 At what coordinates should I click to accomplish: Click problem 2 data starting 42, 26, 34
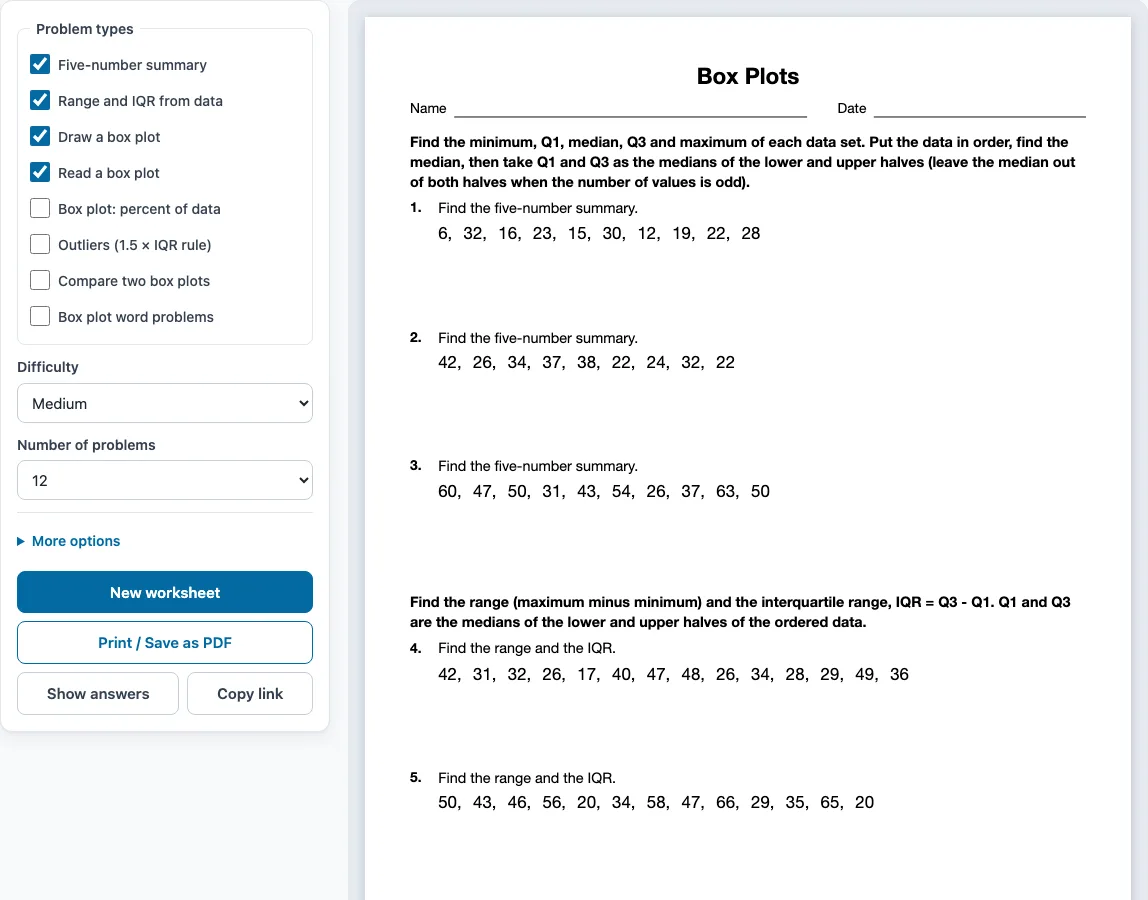tap(586, 362)
